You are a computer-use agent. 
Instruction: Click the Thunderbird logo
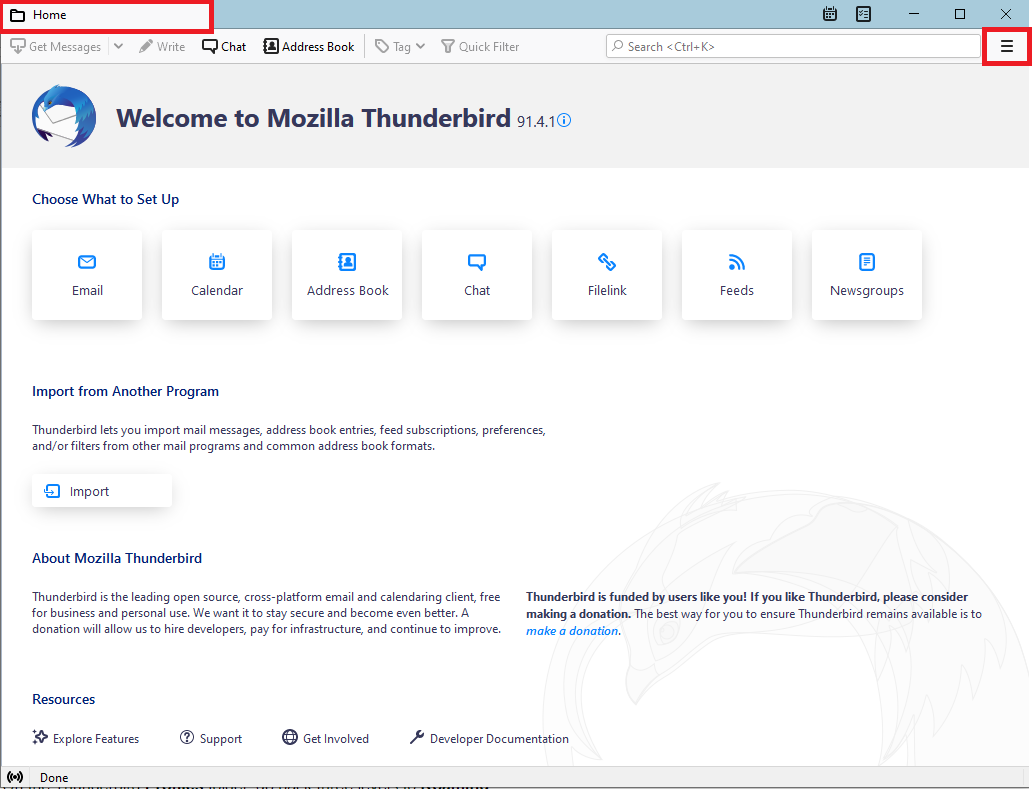pos(64,117)
